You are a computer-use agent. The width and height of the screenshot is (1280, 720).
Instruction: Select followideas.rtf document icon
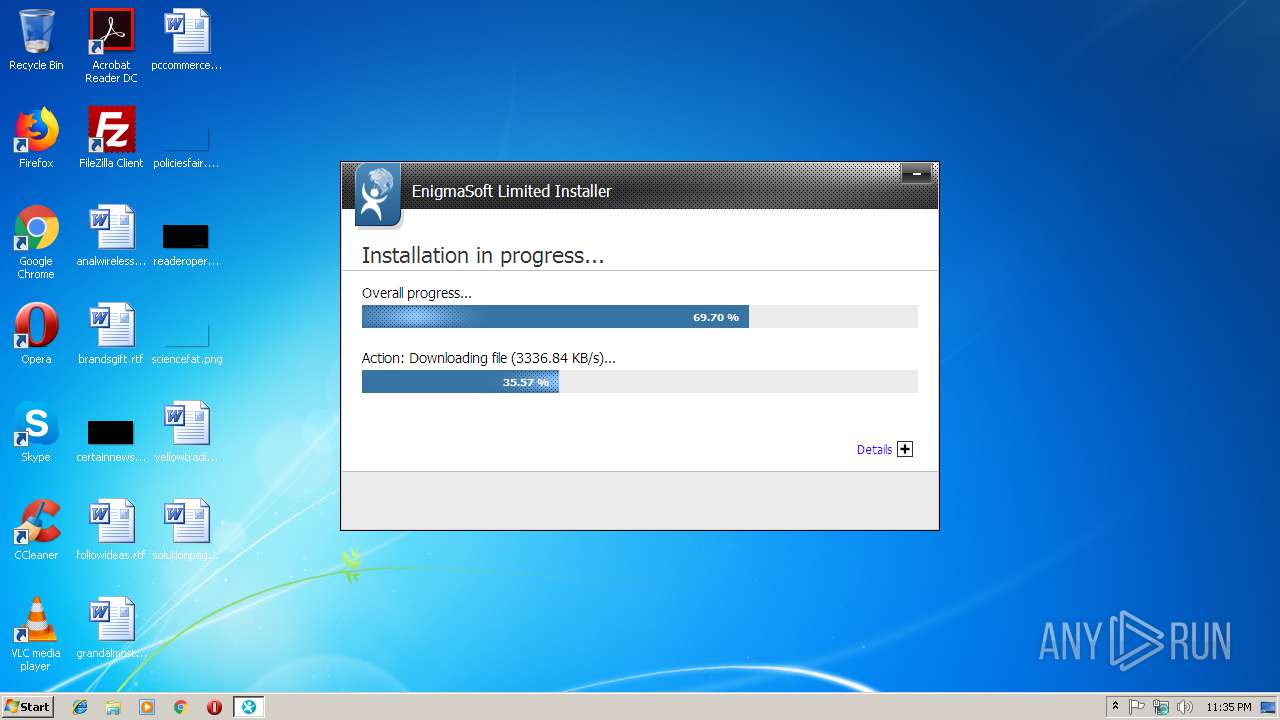(x=111, y=530)
